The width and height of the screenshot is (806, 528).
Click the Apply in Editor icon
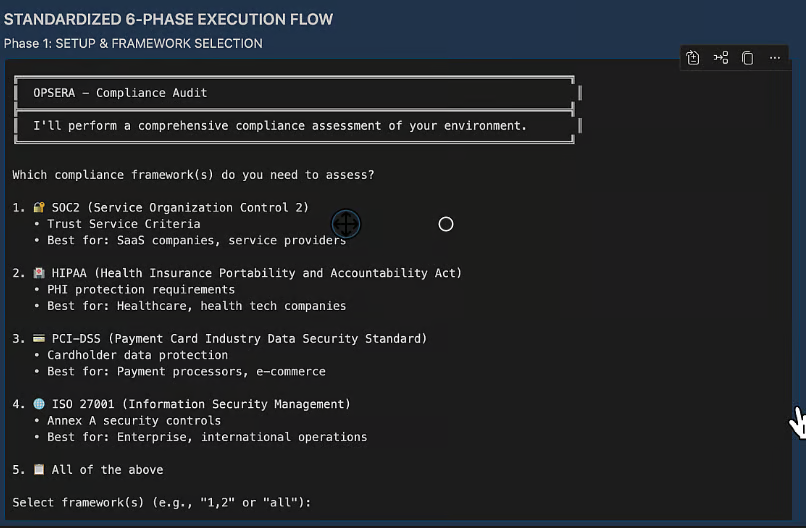(x=693, y=58)
